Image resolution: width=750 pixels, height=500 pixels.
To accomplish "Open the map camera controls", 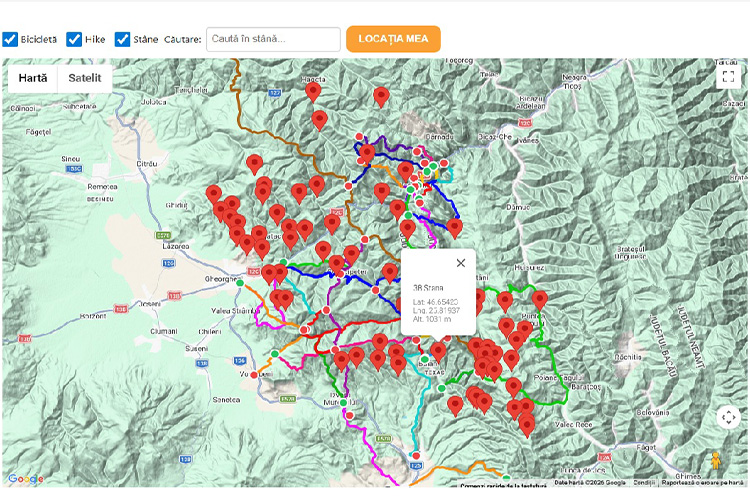I will pos(727,417).
